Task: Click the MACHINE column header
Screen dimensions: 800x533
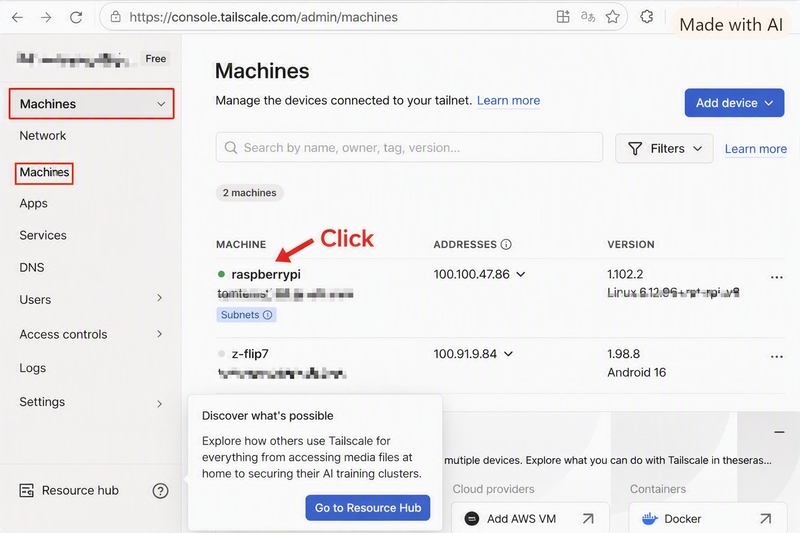Action: point(241,244)
